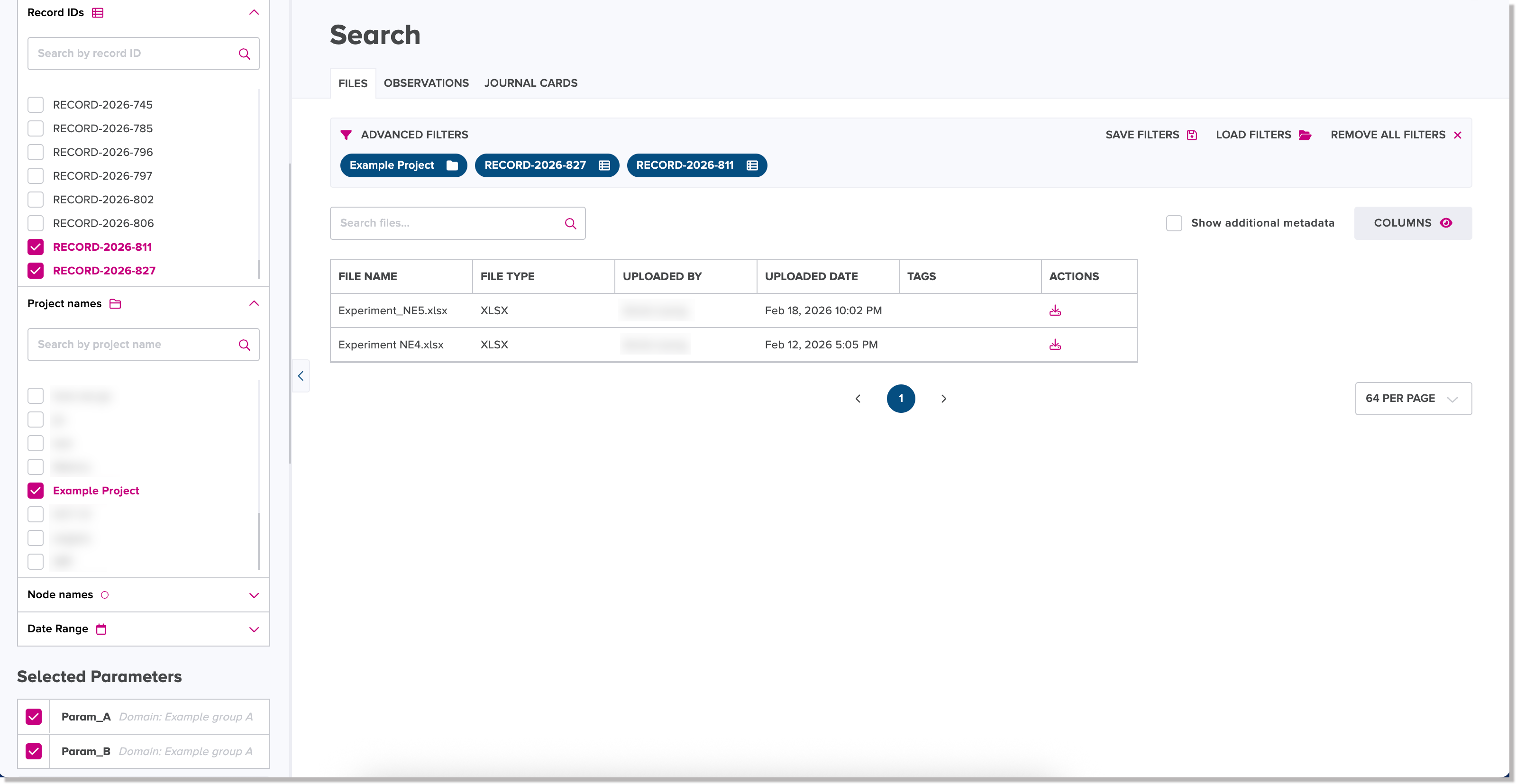
Task: Check RECORD-2026-806 checkbox
Action: 35,224
